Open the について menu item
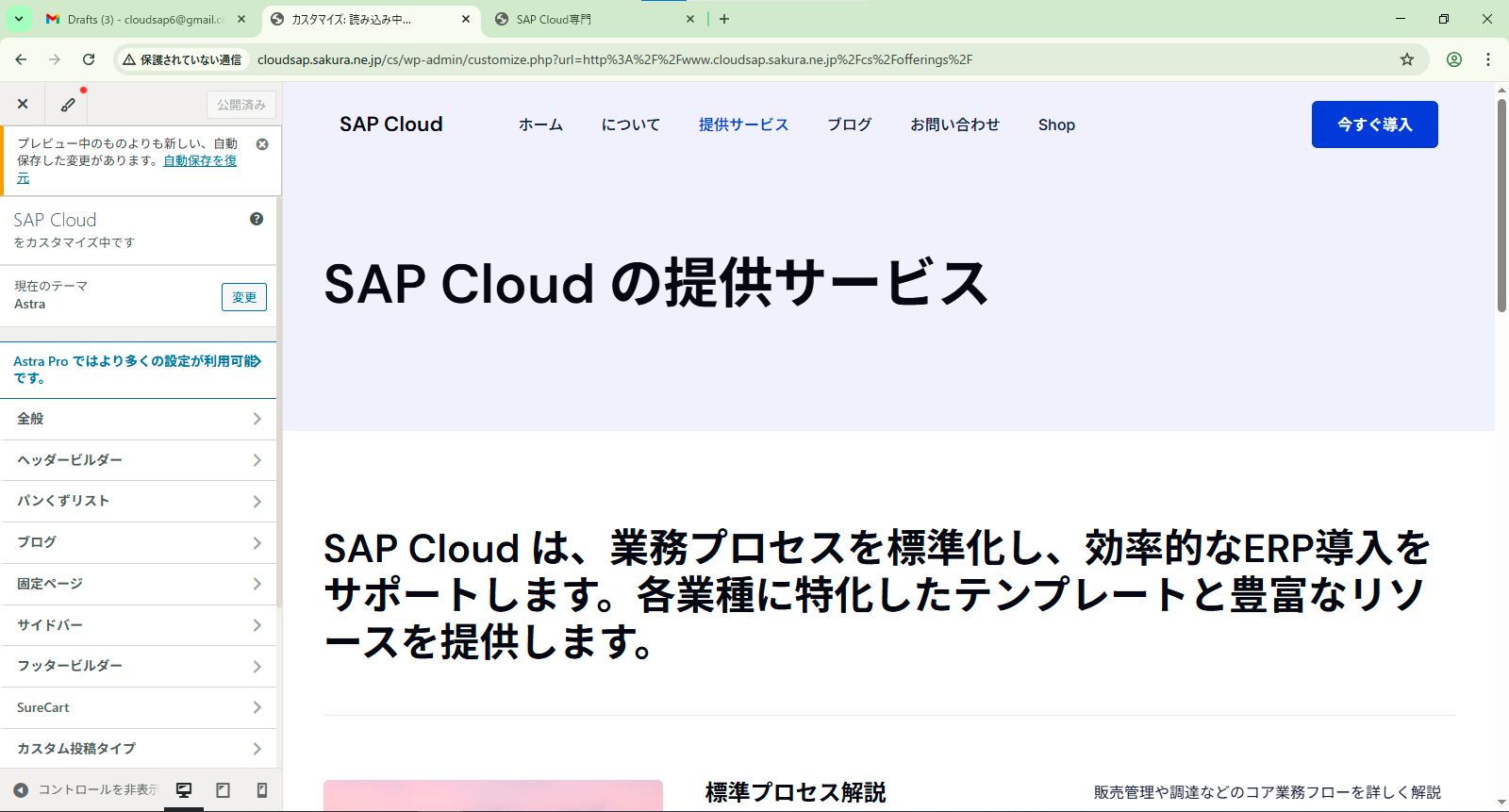Screen dimensions: 1509x812 pyautogui.click(x=631, y=124)
